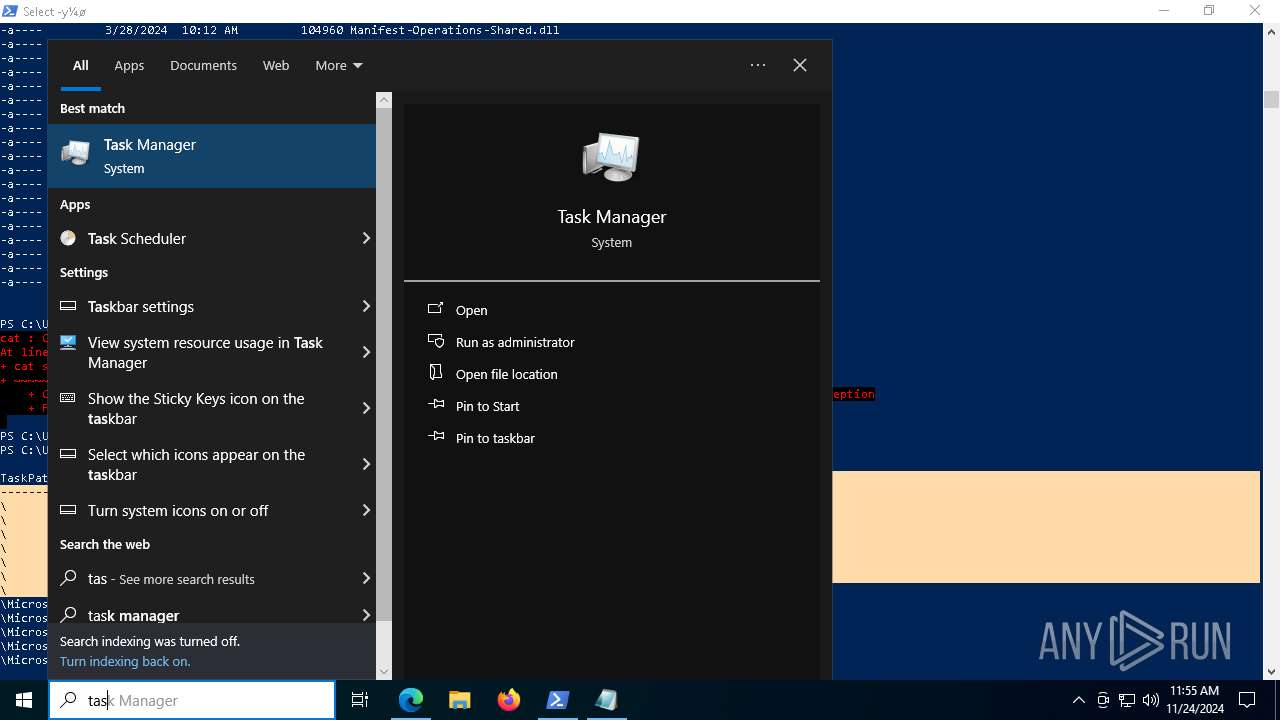Click the taskbar search input box
Screen dimensions: 1280x720
(192, 700)
